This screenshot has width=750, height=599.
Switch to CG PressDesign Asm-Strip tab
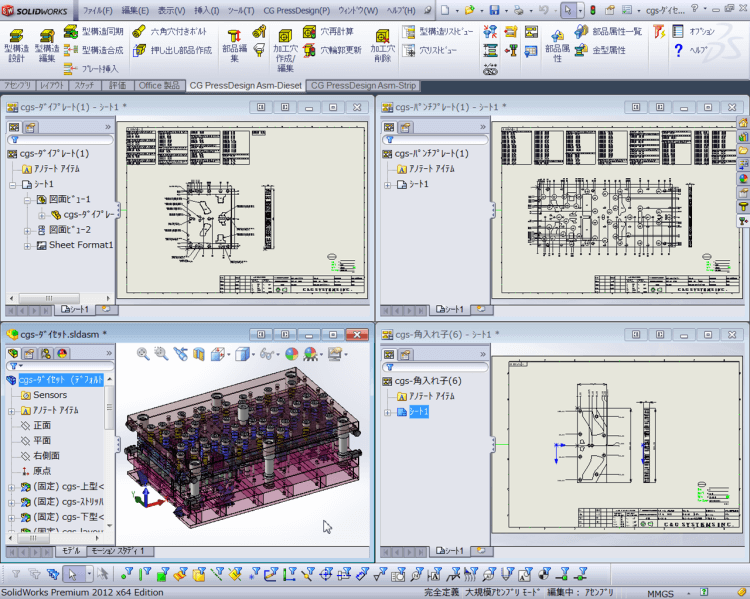coord(363,85)
